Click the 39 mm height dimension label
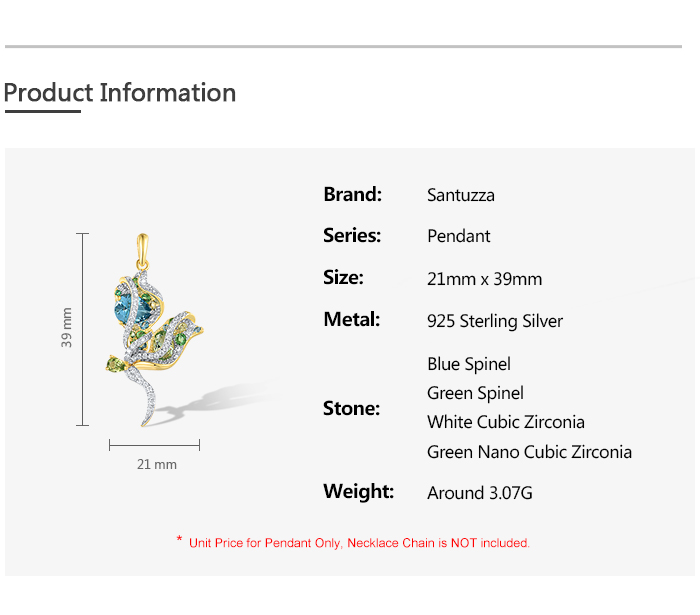The width and height of the screenshot is (700, 615). 67,327
